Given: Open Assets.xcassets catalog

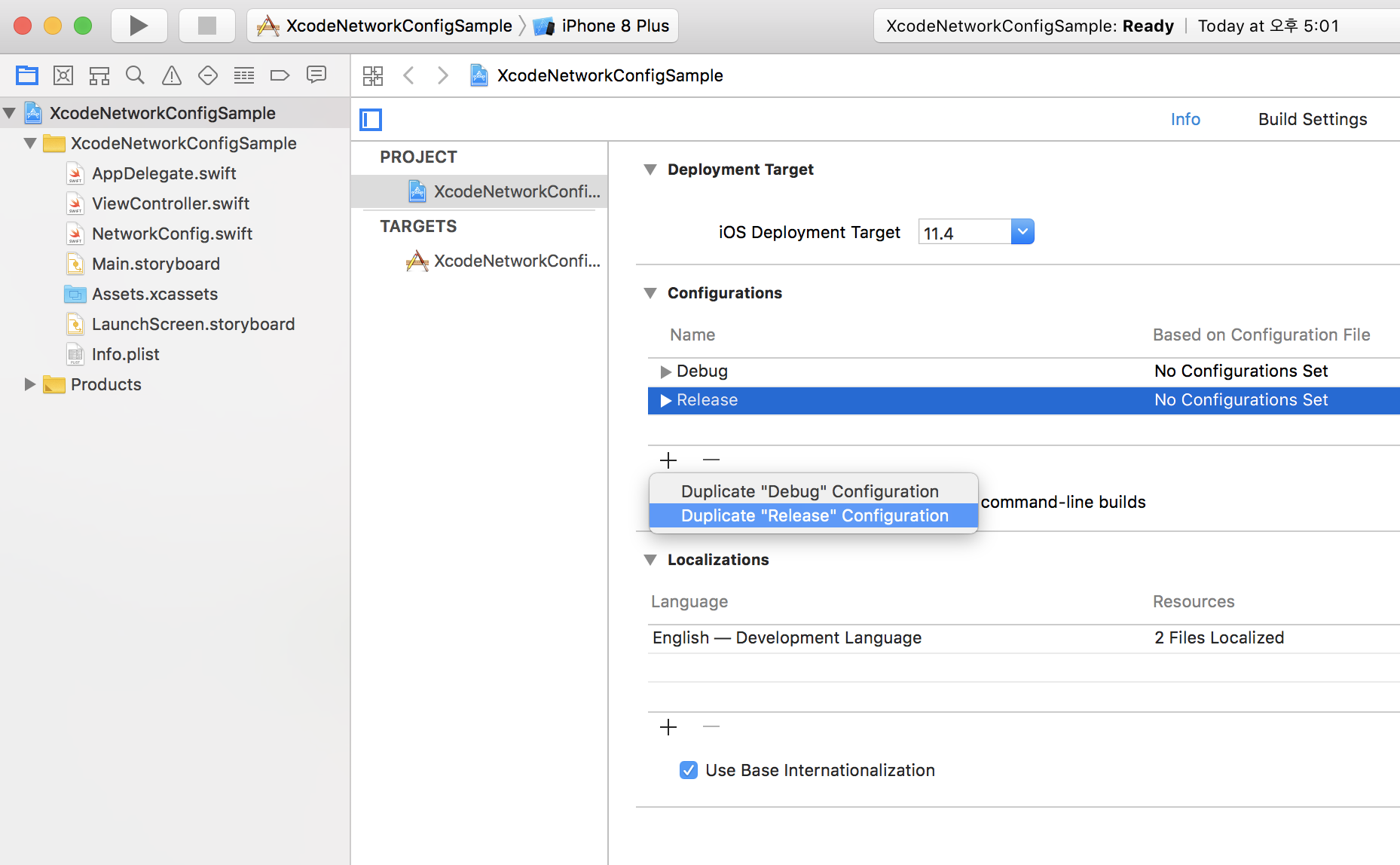Looking at the screenshot, I should click(x=154, y=294).
